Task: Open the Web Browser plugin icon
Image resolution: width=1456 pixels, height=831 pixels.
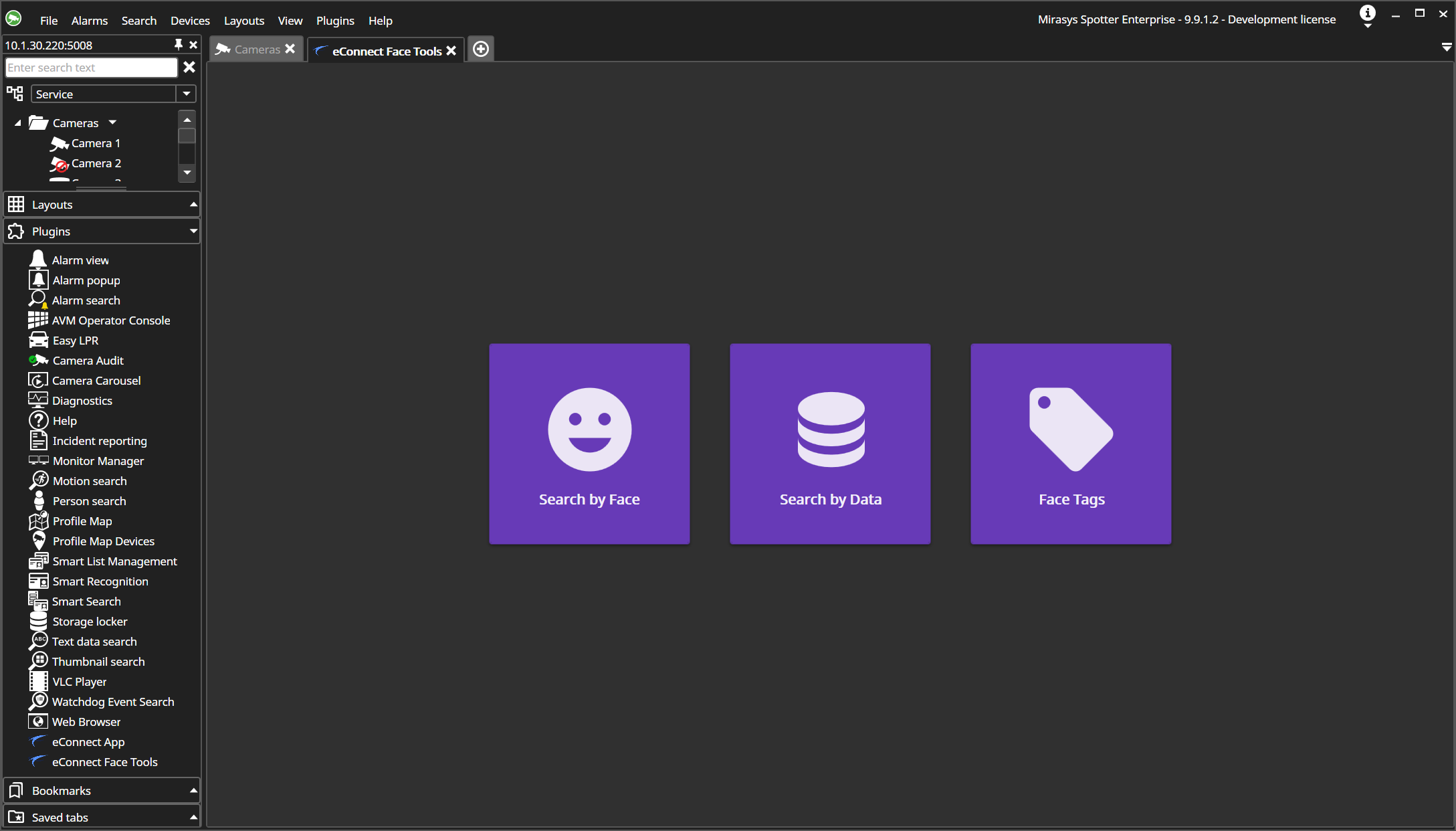Action: pos(38,721)
